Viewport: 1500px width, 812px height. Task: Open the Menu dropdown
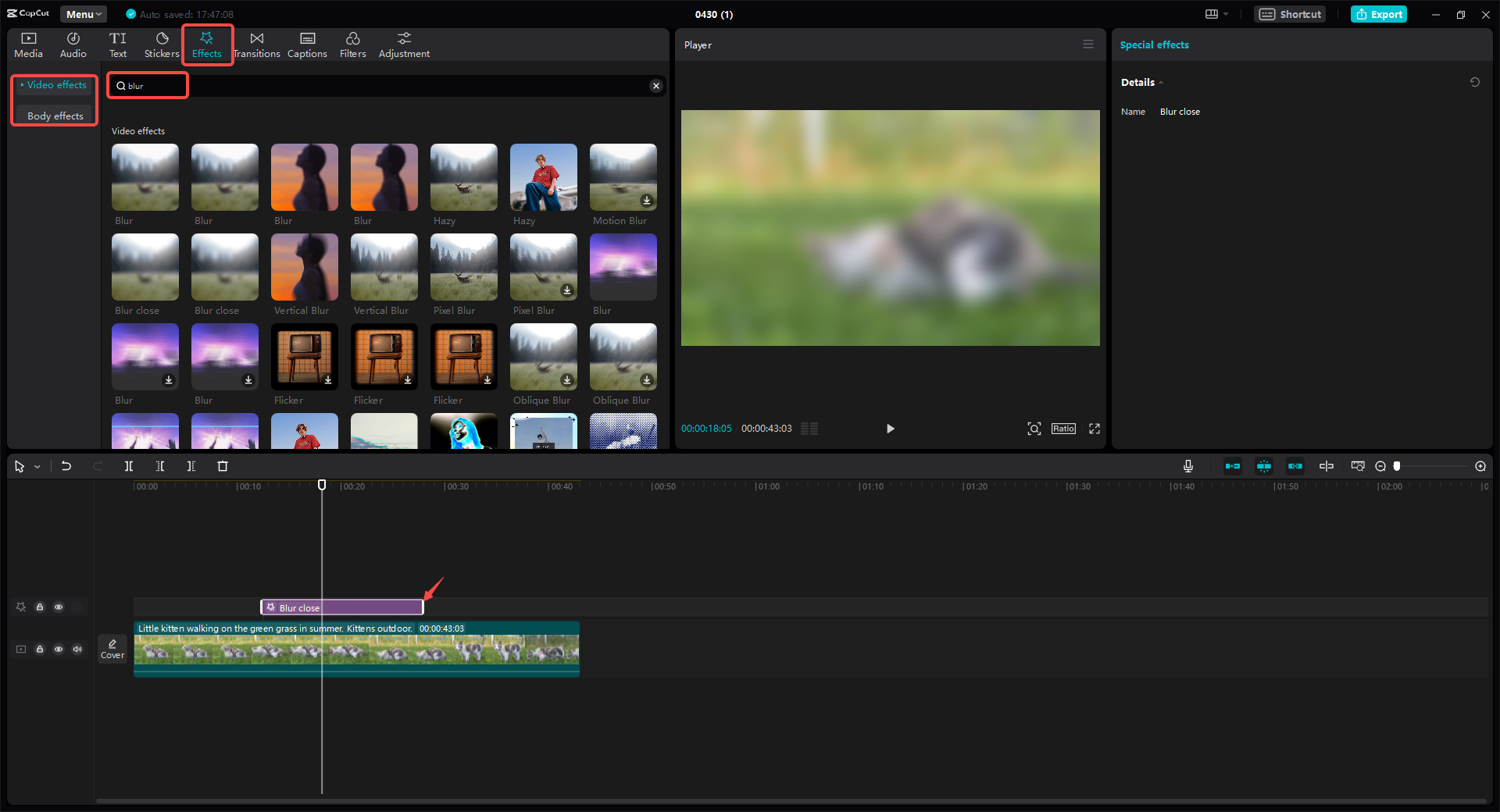(83, 13)
